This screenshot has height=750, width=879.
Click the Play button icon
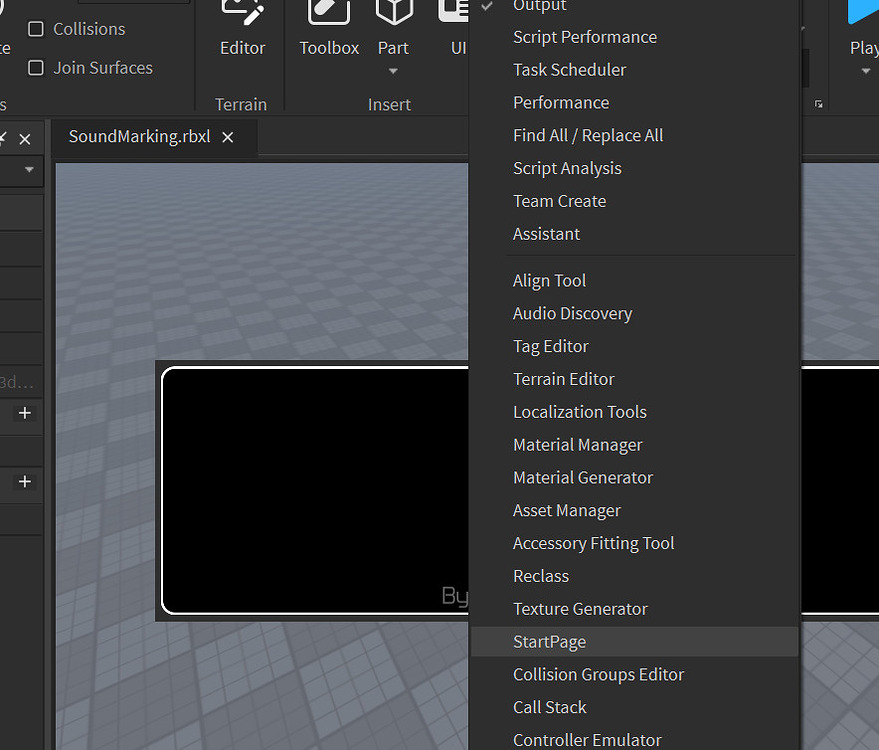click(x=863, y=12)
